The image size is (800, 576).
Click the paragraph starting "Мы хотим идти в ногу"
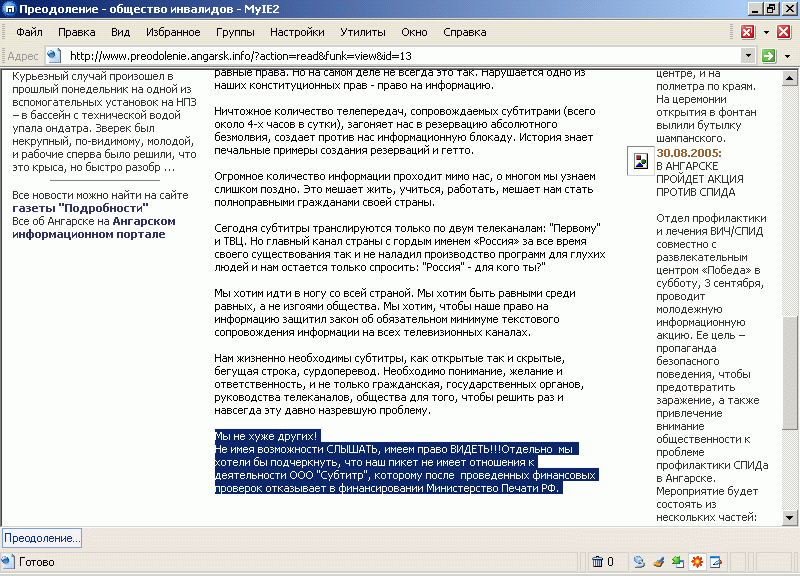pos(395,313)
